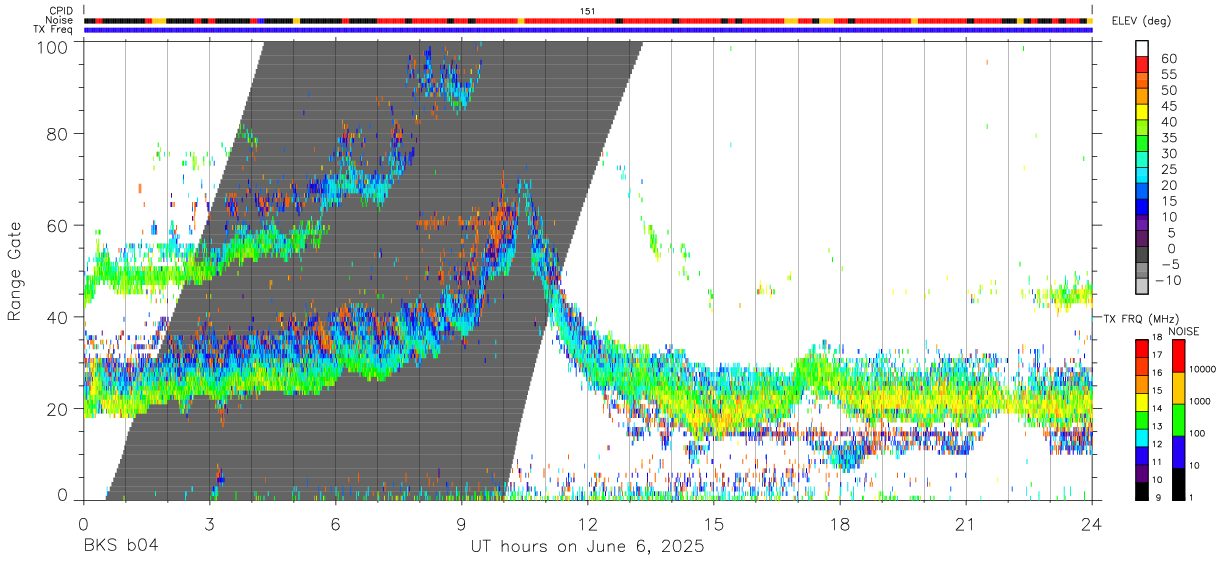This screenshot has height=567, width=1228.
Task: Click the CPID value '151'
Action: coord(588,11)
